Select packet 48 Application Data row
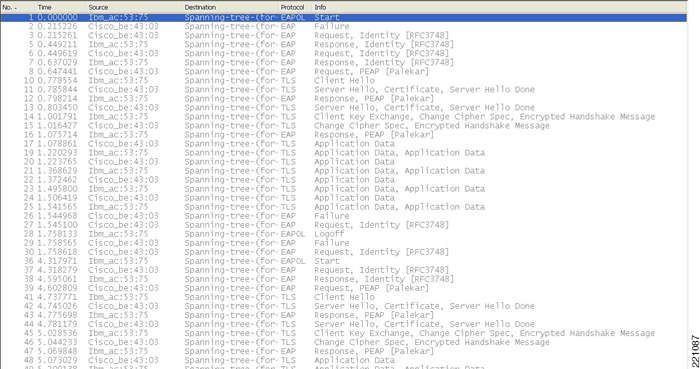 pos(344,360)
